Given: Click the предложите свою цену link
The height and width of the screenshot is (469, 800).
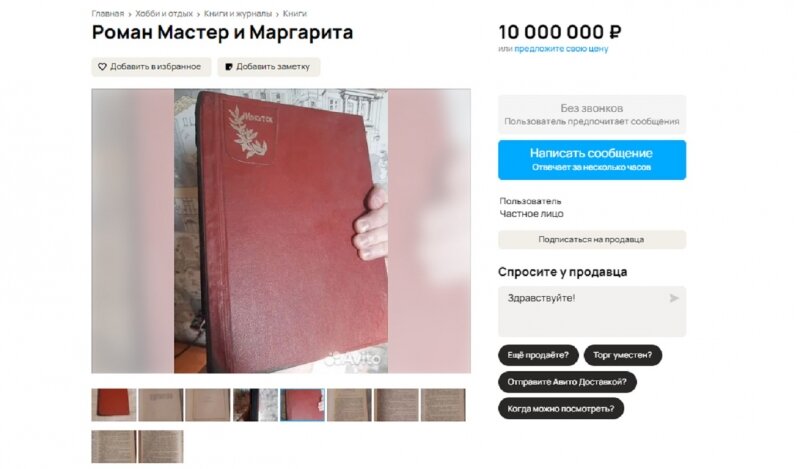Looking at the screenshot, I should (561, 49).
